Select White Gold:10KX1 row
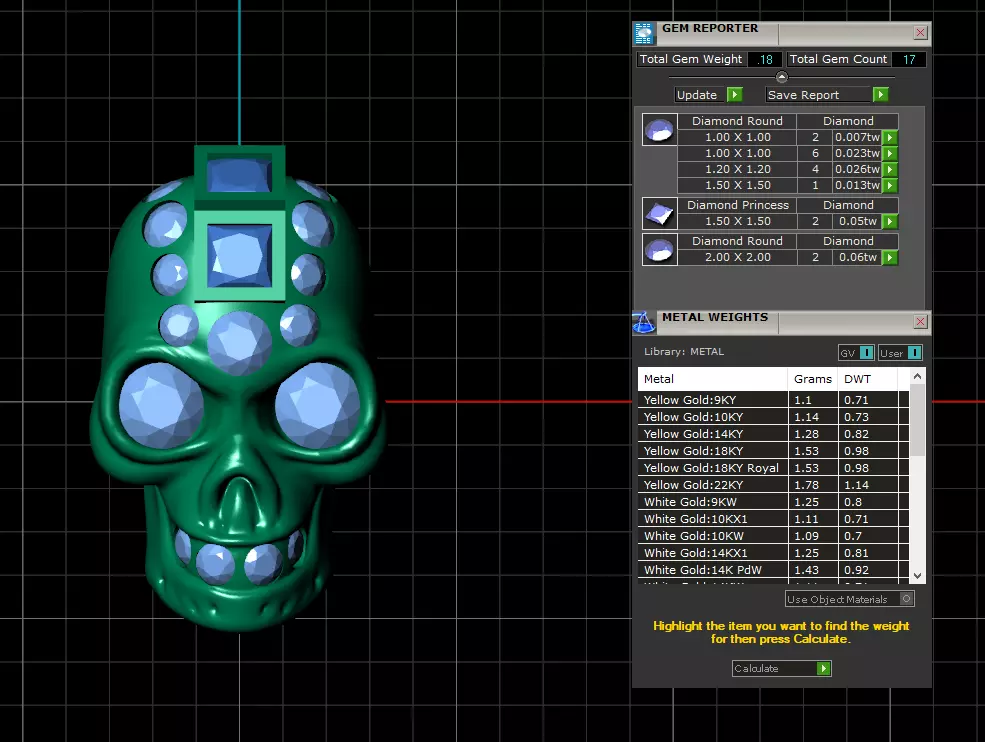985x742 pixels. [x=773, y=518]
